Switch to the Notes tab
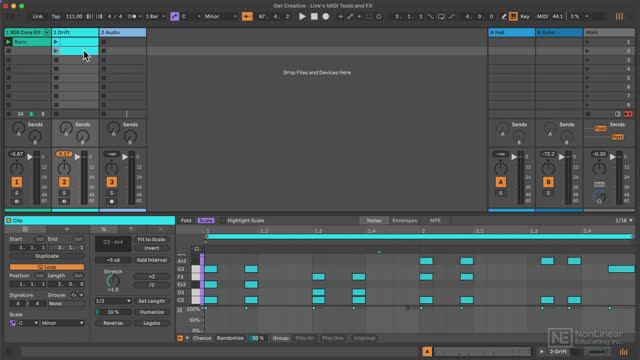The image size is (640, 360). (373, 220)
